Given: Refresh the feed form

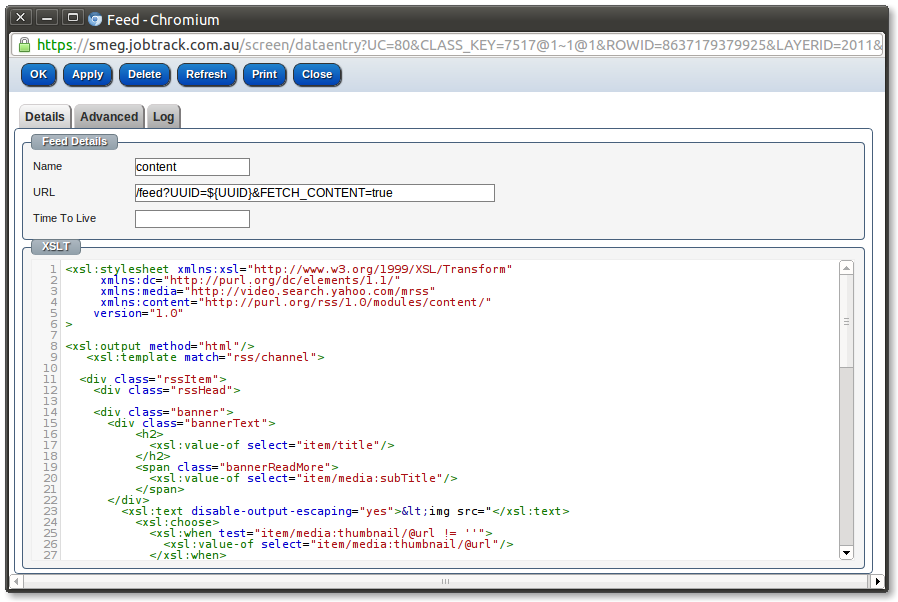Looking at the screenshot, I should click(206, 74).
